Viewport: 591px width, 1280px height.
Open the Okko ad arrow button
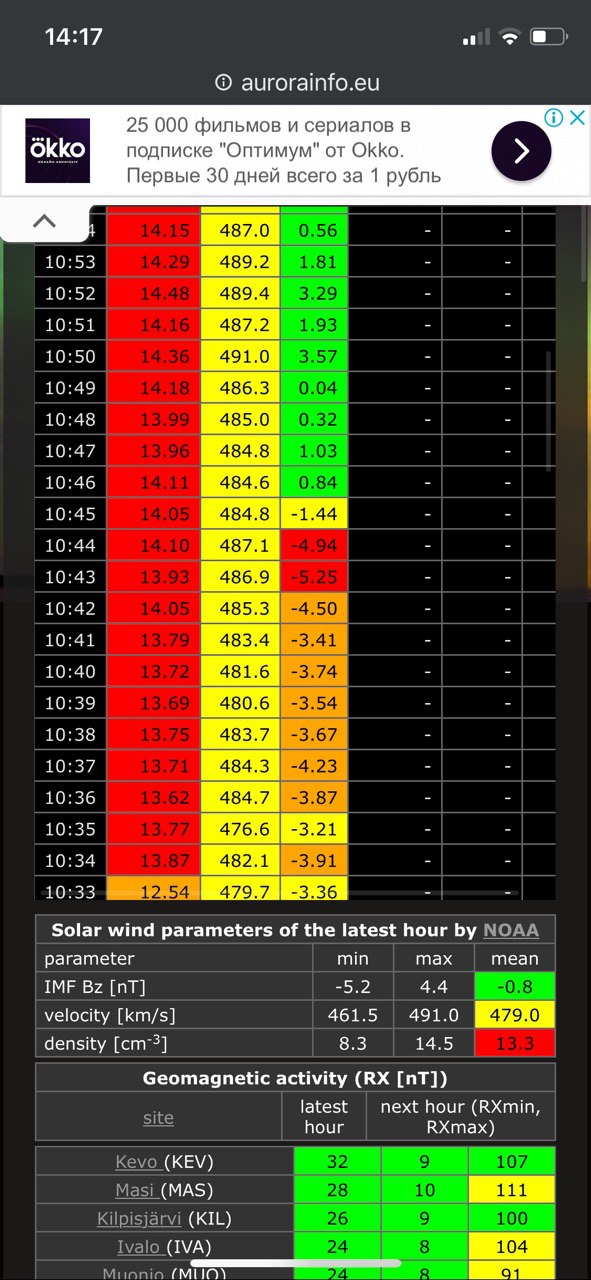[x=521, y=151]
